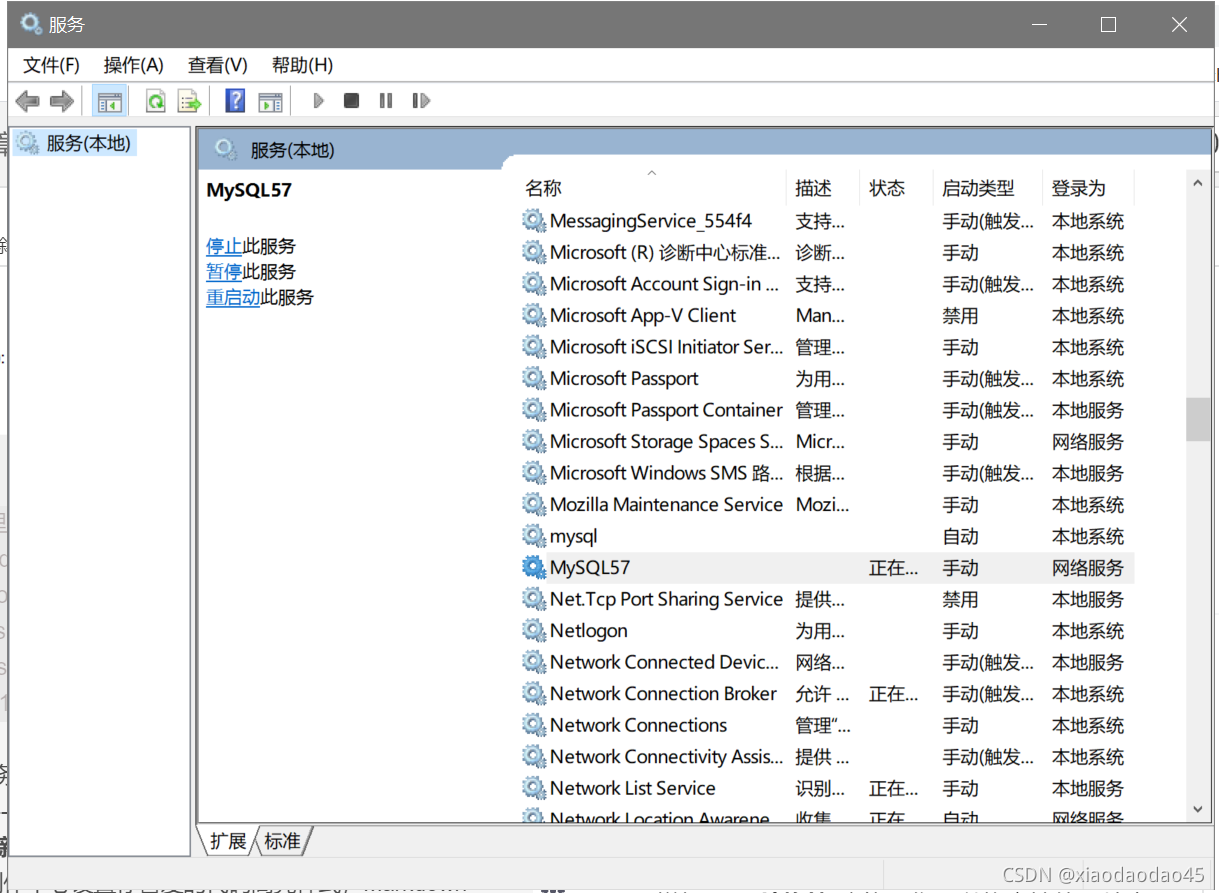
Task: Click the show/hide action pane icon
Action: (270, 101)
